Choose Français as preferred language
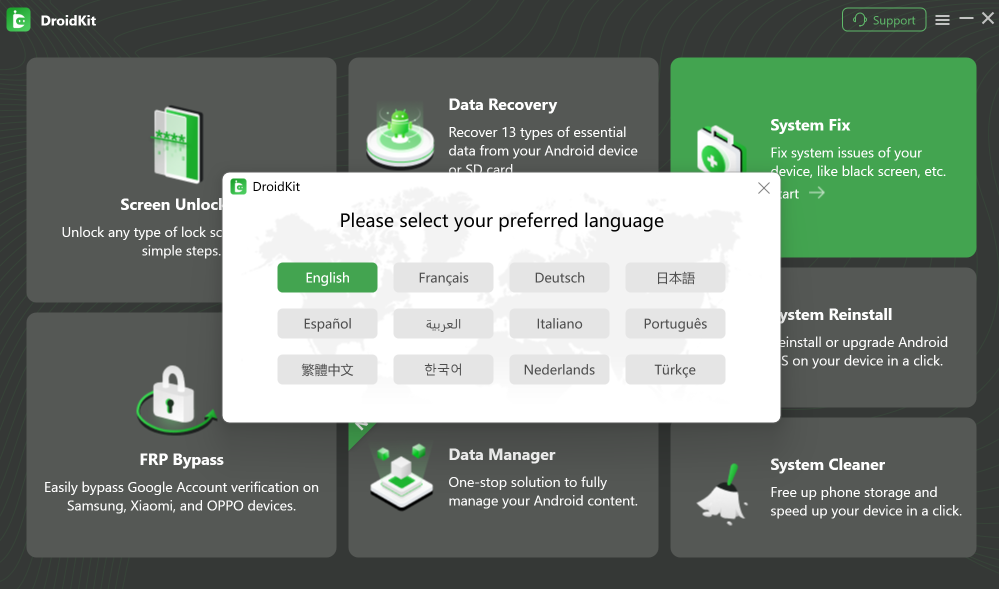Viewport: 999px width, 589px height. tap(443, 277)
